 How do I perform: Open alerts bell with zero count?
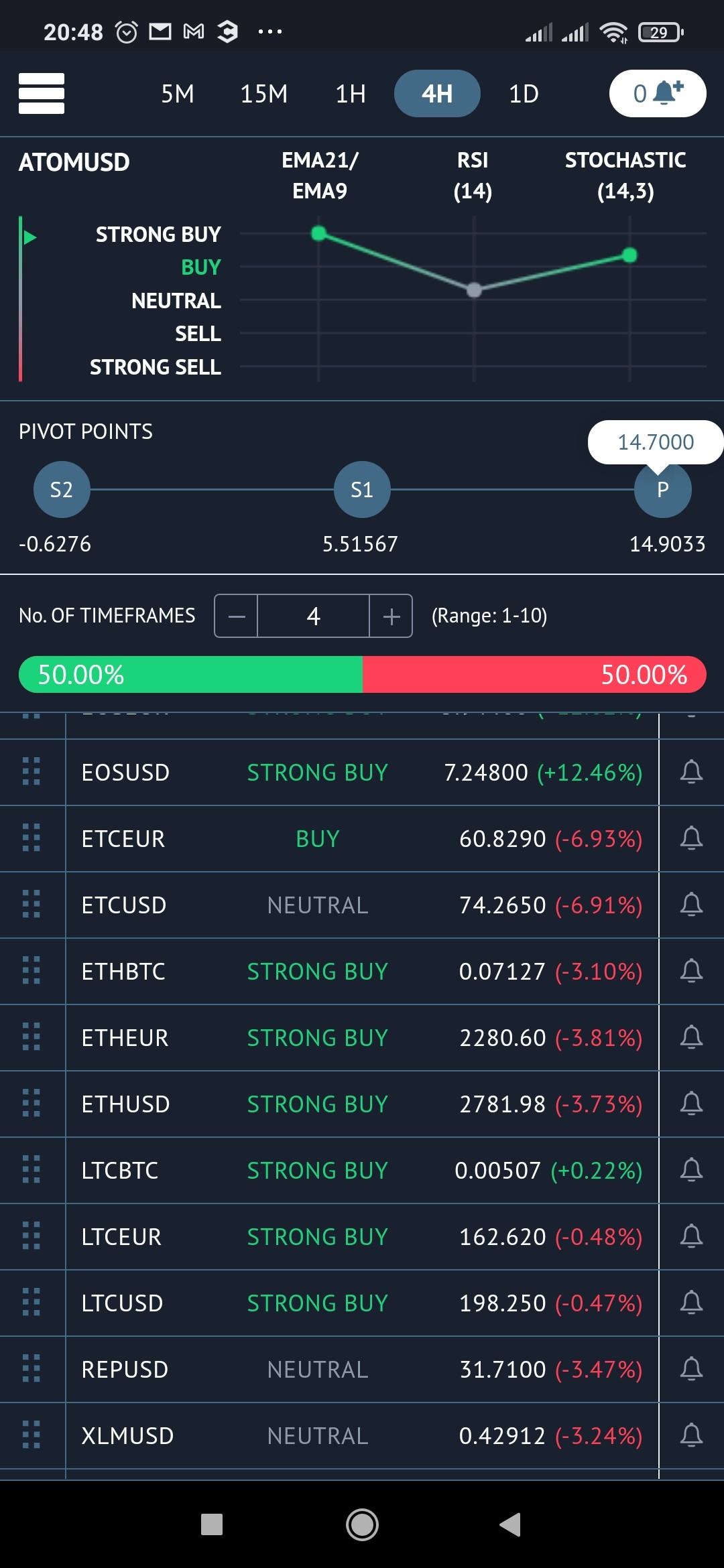click(657, 93)
